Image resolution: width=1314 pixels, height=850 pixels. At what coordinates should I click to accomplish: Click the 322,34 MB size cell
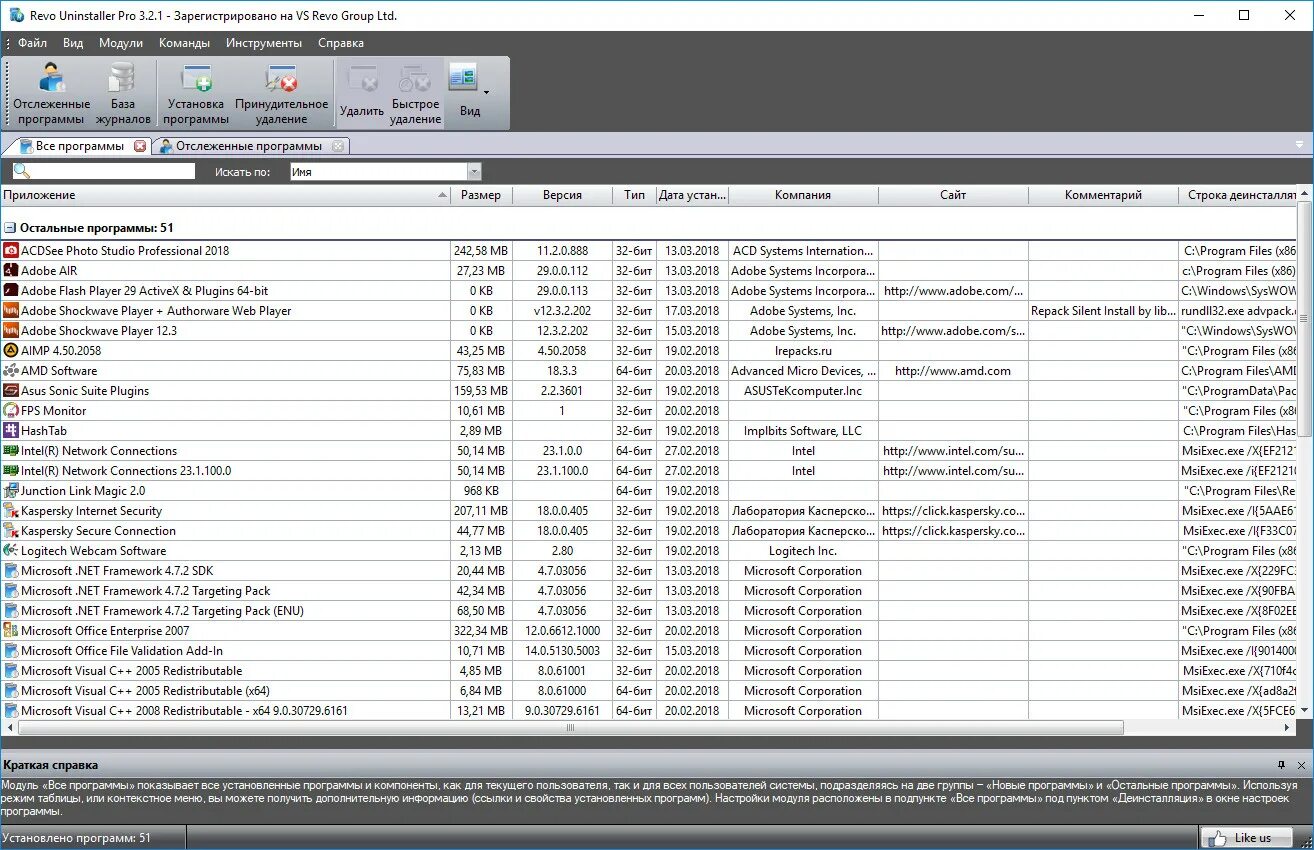481,631
